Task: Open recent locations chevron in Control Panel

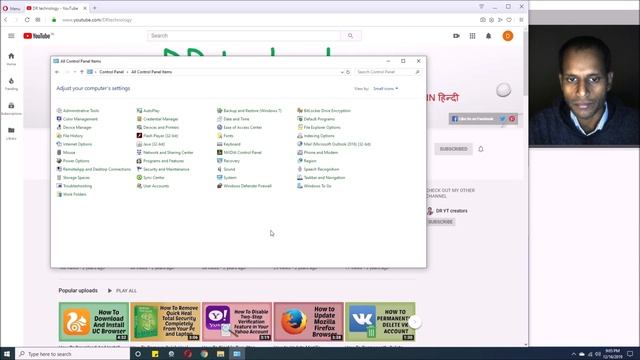Action: pyautogui.click(x=75, y=72)
